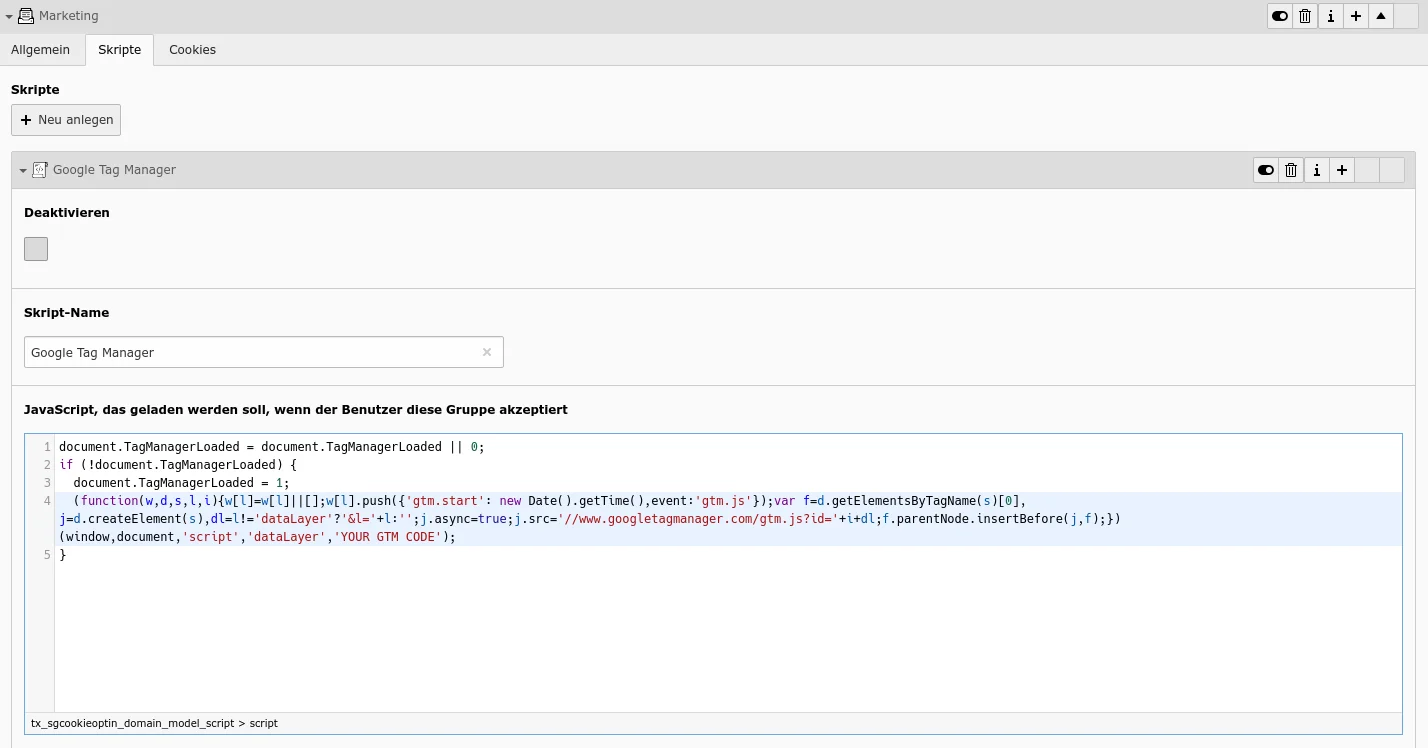Move Marketing group up with arrow icon

click(1380, 16)
